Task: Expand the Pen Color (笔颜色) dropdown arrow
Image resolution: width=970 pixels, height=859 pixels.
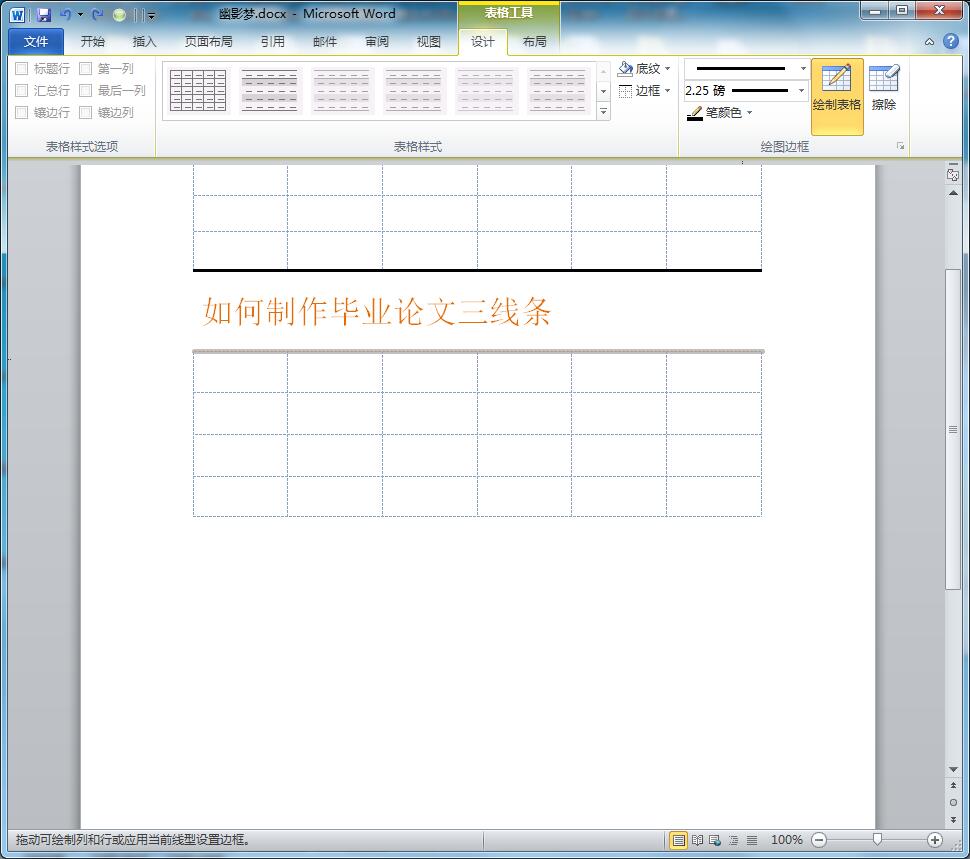Action: click(x=750, y=113)
